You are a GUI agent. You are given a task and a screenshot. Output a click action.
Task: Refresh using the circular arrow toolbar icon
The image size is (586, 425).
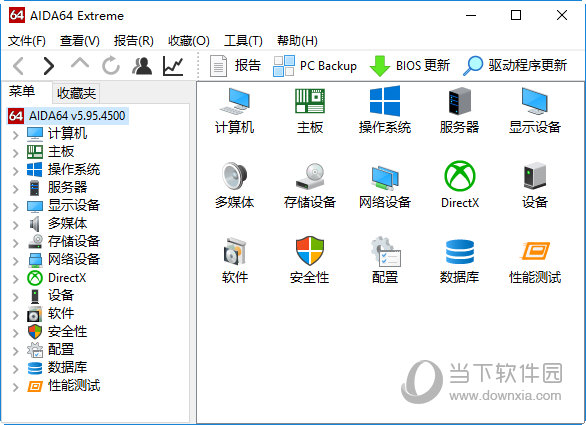click(111, 66)
